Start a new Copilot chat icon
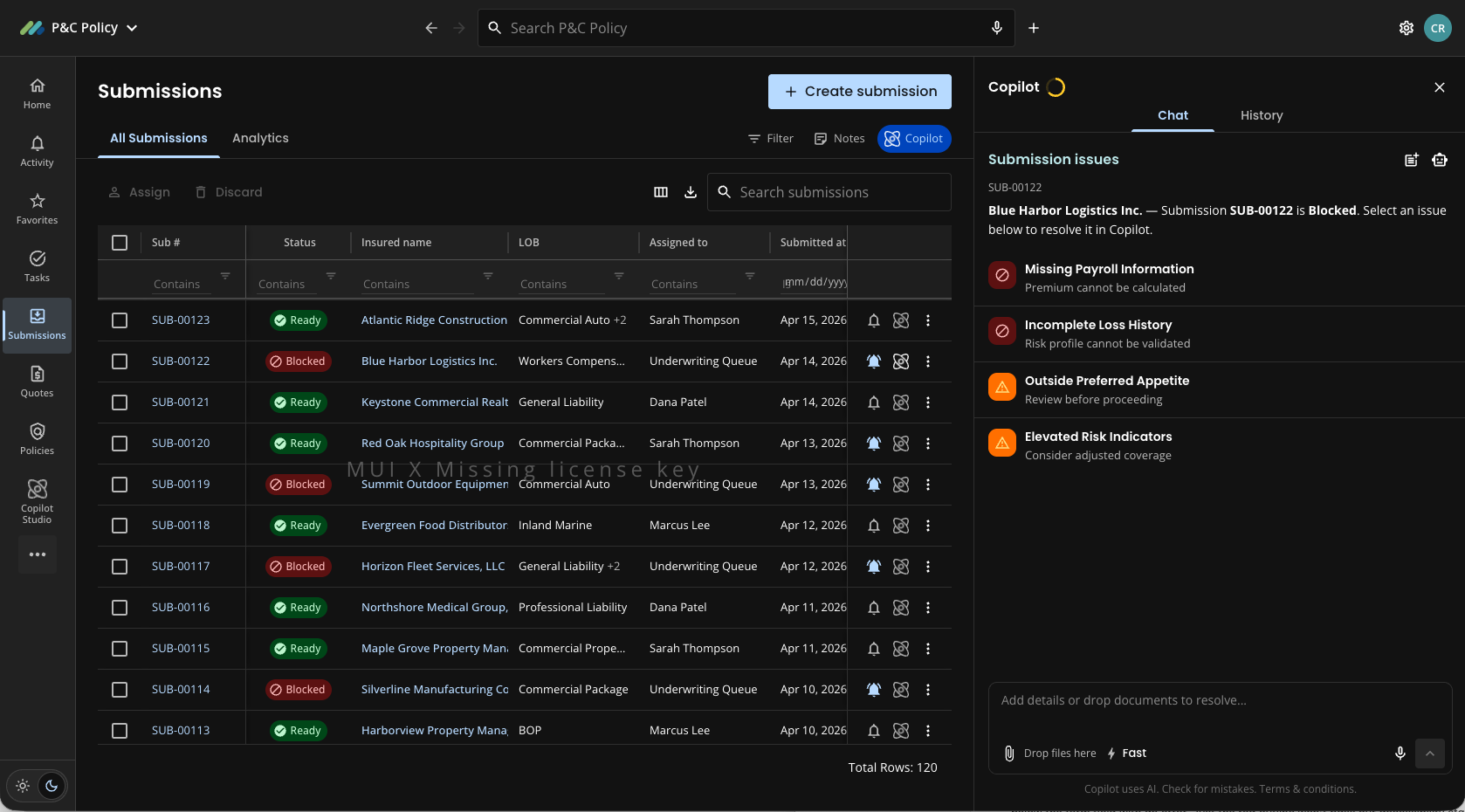Image resolution: width=1465 pixels, height=812 pixels. [x=1411, y=160]
